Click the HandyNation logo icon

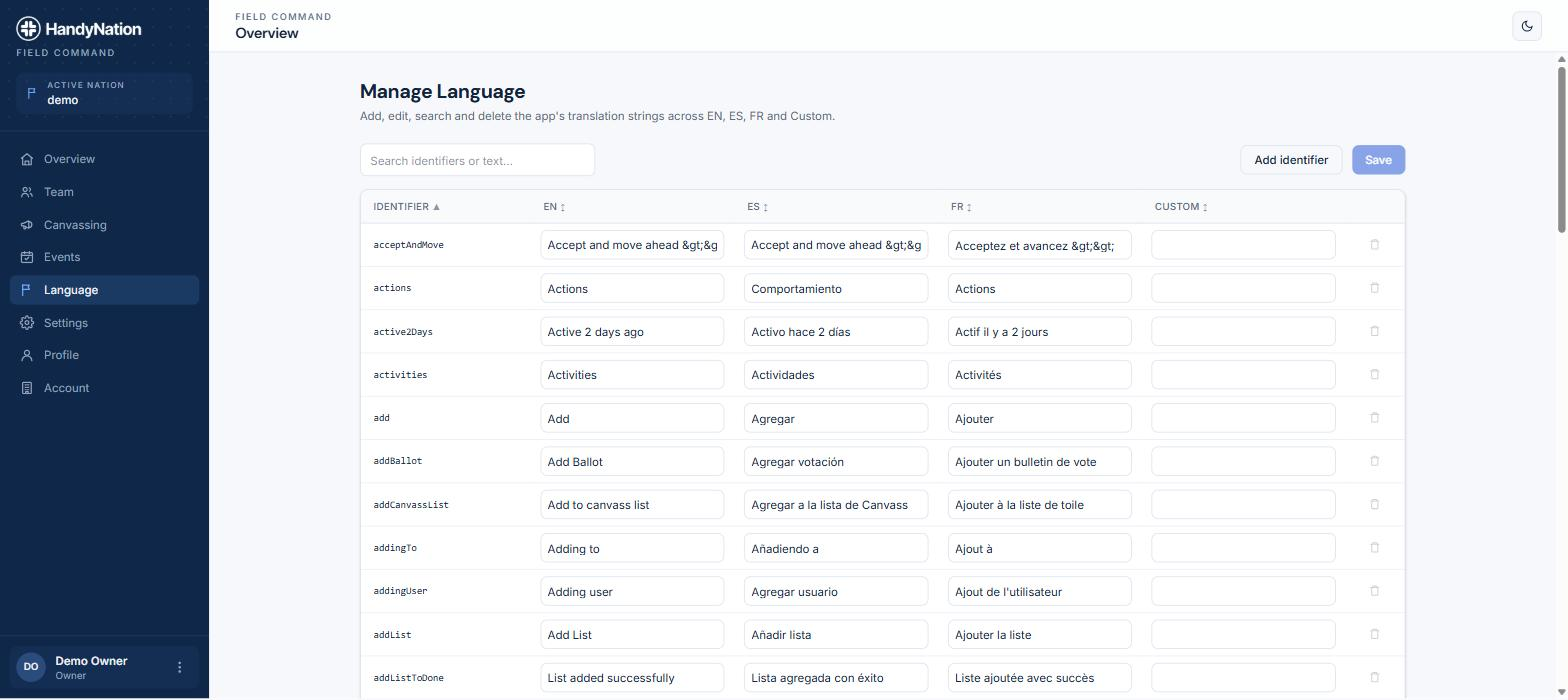[x=28, y=29]
